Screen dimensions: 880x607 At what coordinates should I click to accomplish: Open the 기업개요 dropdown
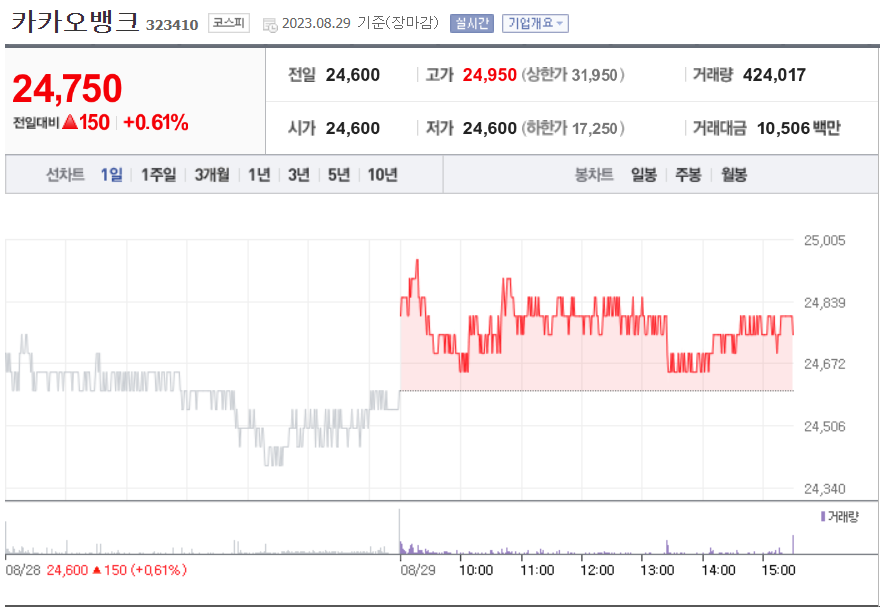tap(535, 23)
